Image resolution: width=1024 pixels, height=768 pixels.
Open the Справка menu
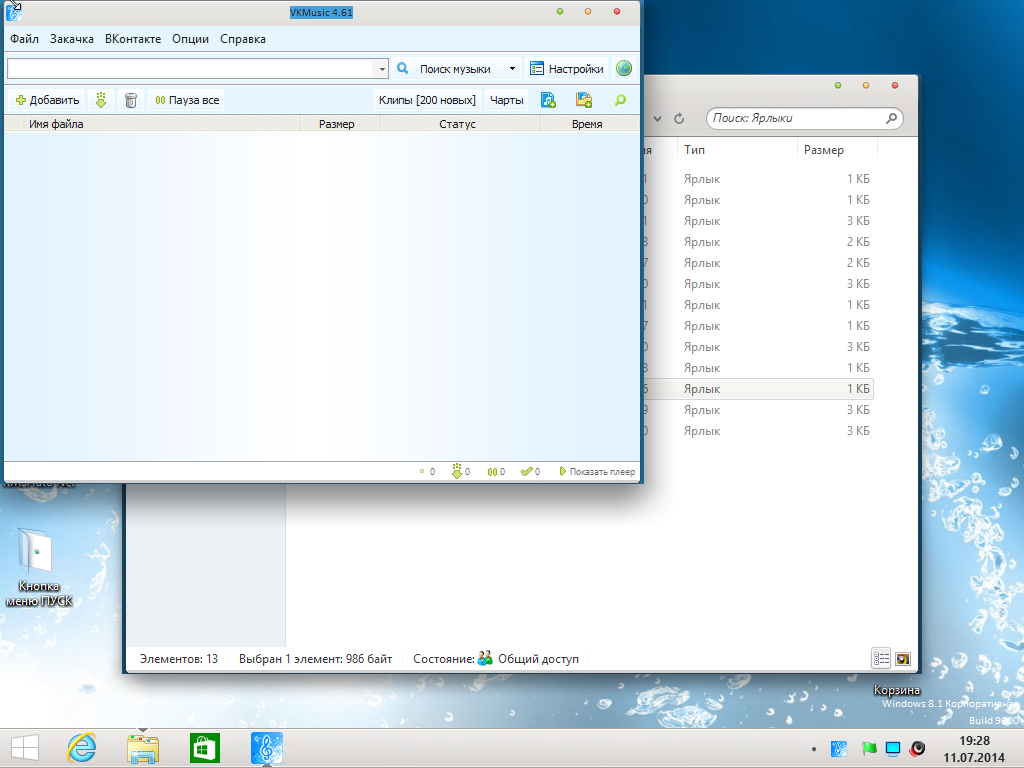(242, 39)
